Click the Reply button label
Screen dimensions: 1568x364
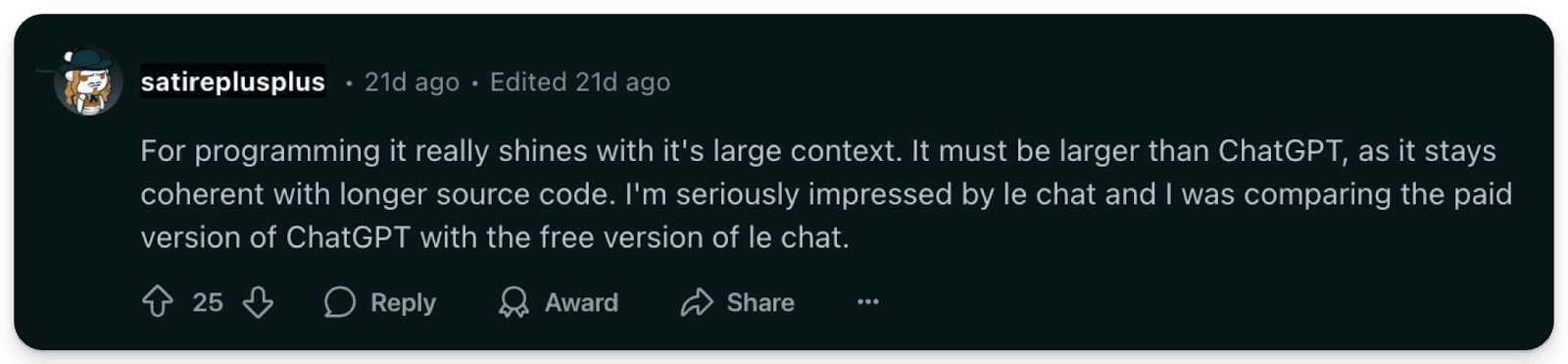coord(403,302)
